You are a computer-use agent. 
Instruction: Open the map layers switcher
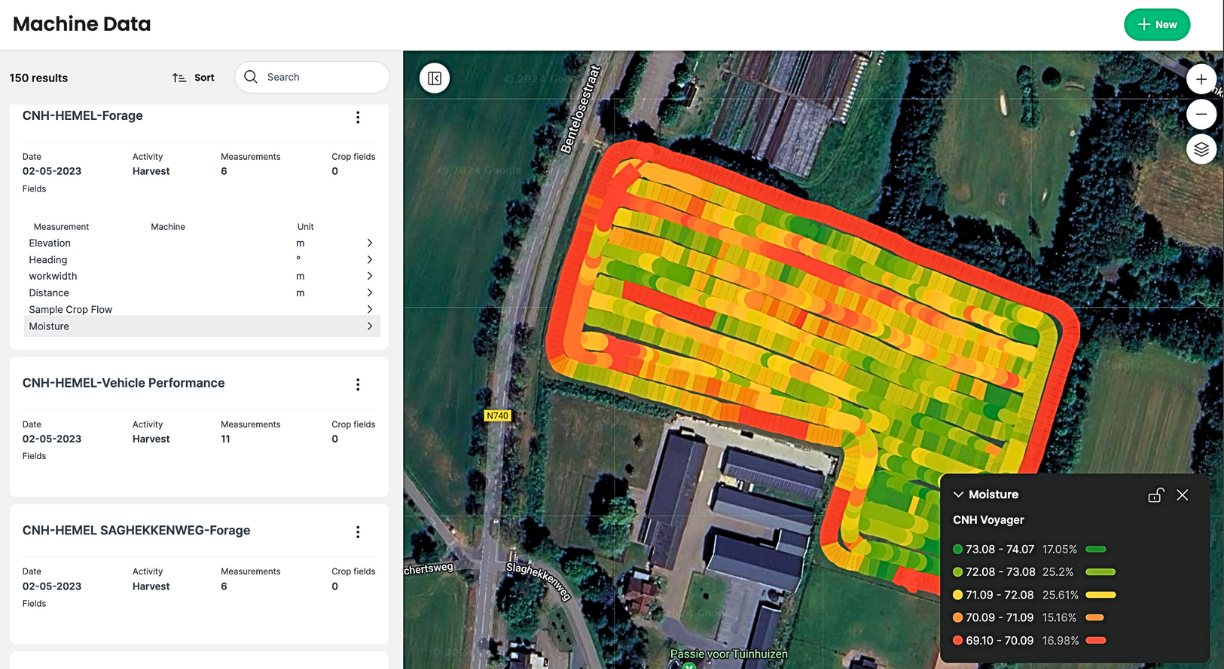[x=1201, y=149]
